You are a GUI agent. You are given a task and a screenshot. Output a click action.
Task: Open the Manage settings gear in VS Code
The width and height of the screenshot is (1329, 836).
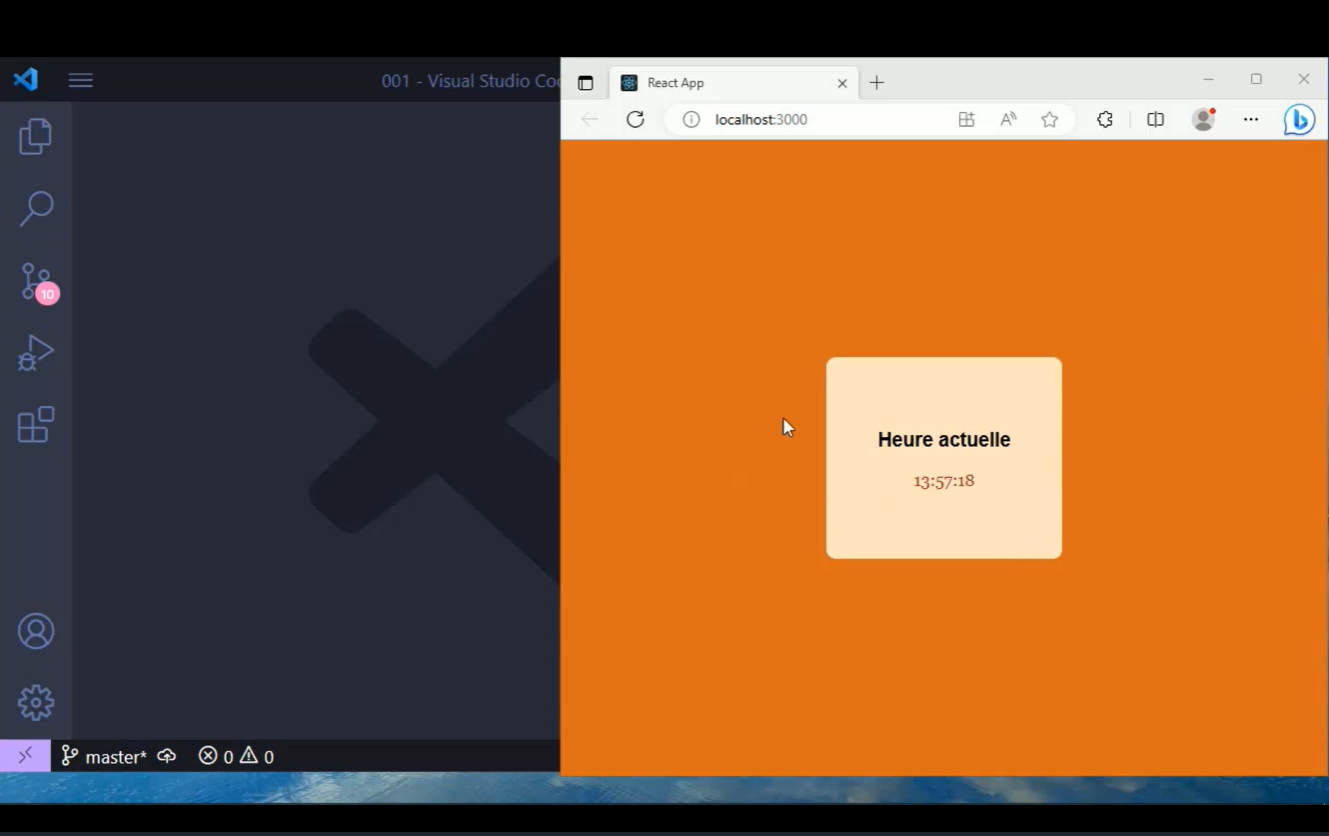35,702
